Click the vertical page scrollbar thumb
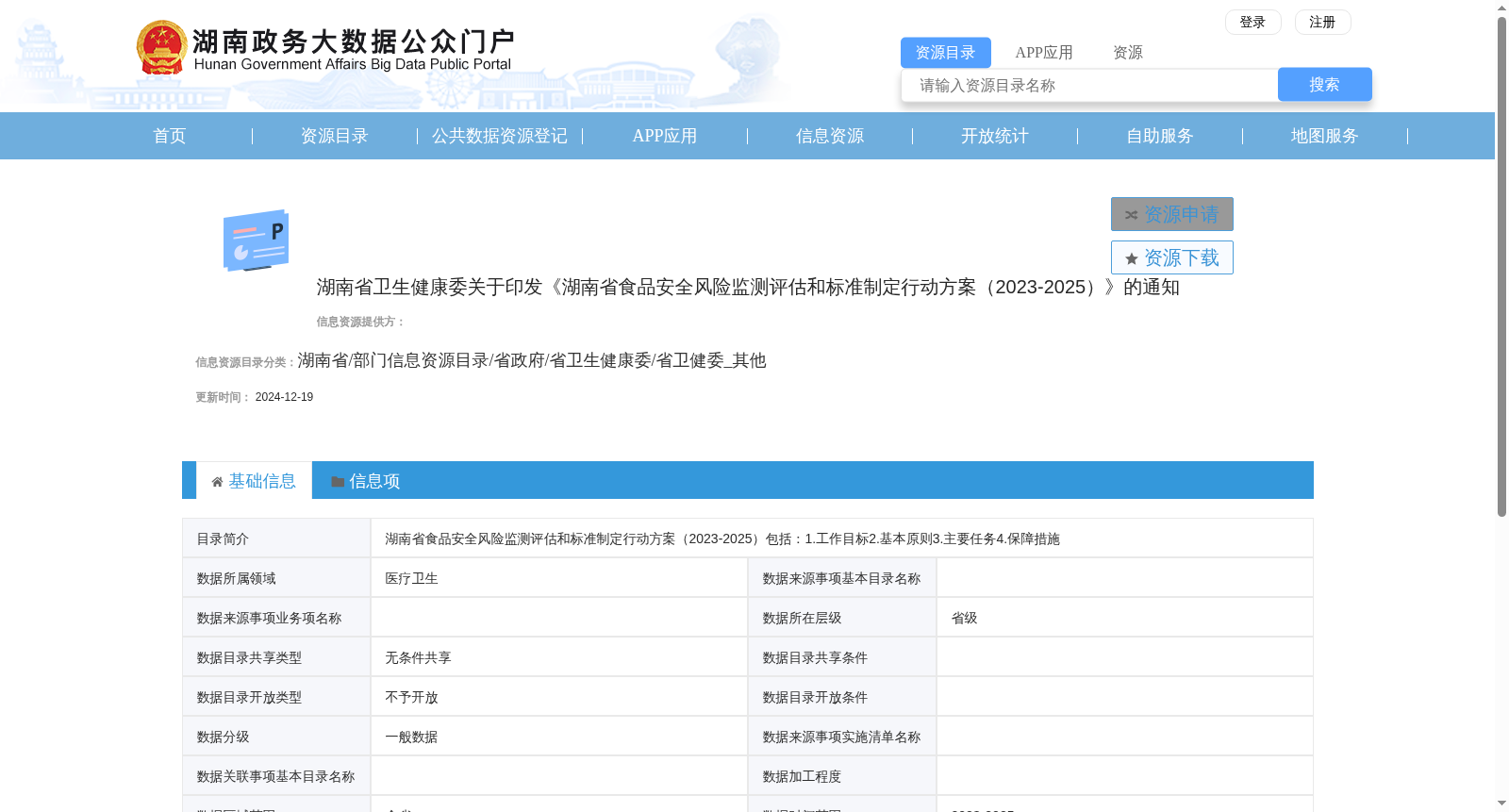The image size is (1509, 812). point(1501,266)
